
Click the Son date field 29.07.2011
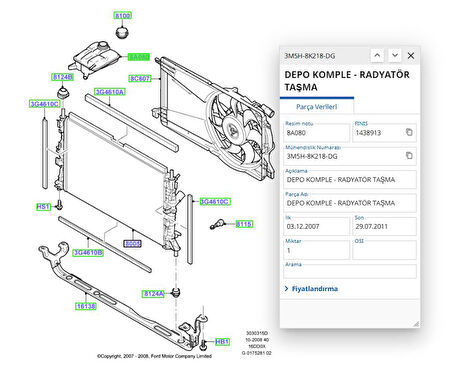coord(384,226)
